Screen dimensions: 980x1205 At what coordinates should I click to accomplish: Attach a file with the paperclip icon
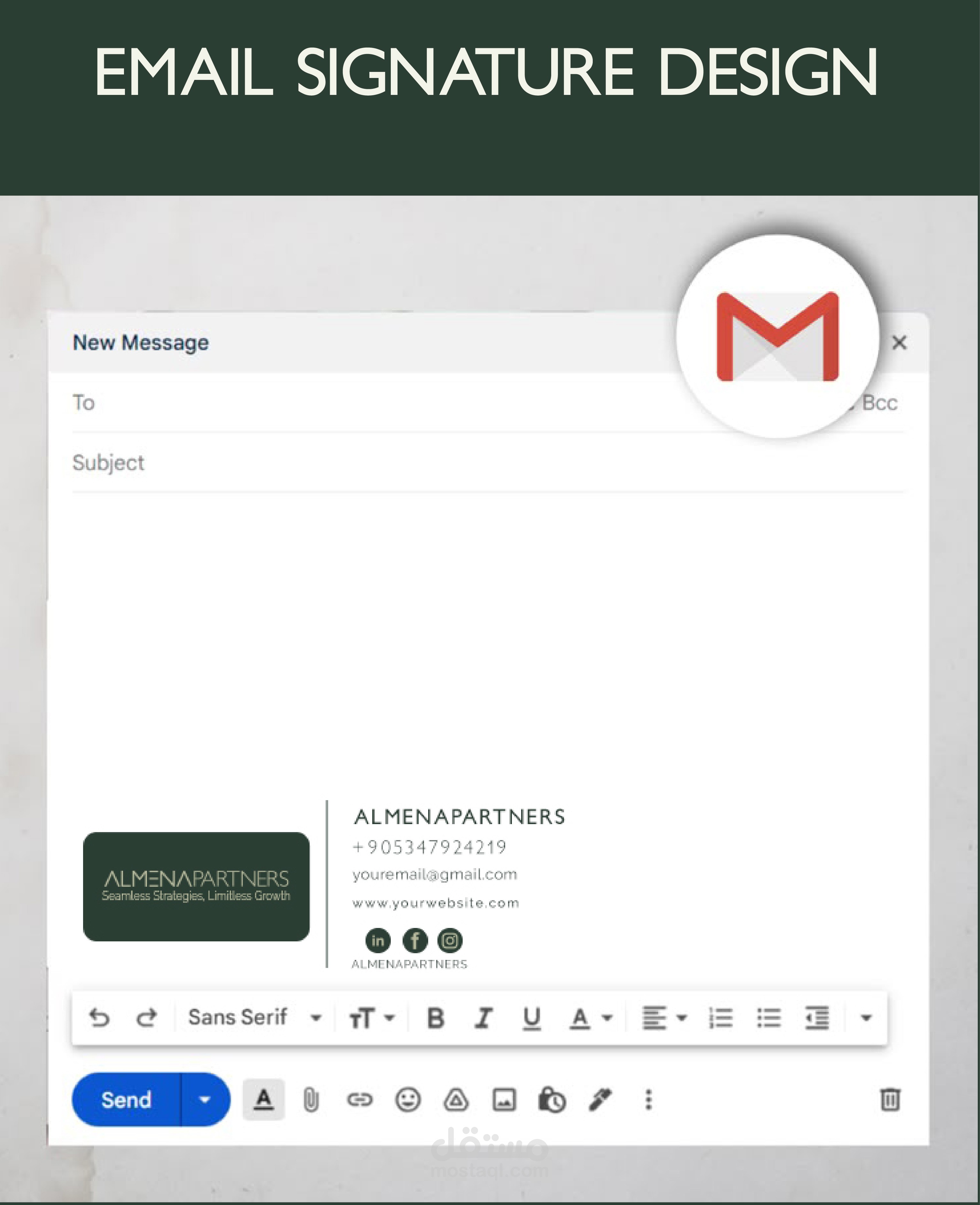point(311,1100)
